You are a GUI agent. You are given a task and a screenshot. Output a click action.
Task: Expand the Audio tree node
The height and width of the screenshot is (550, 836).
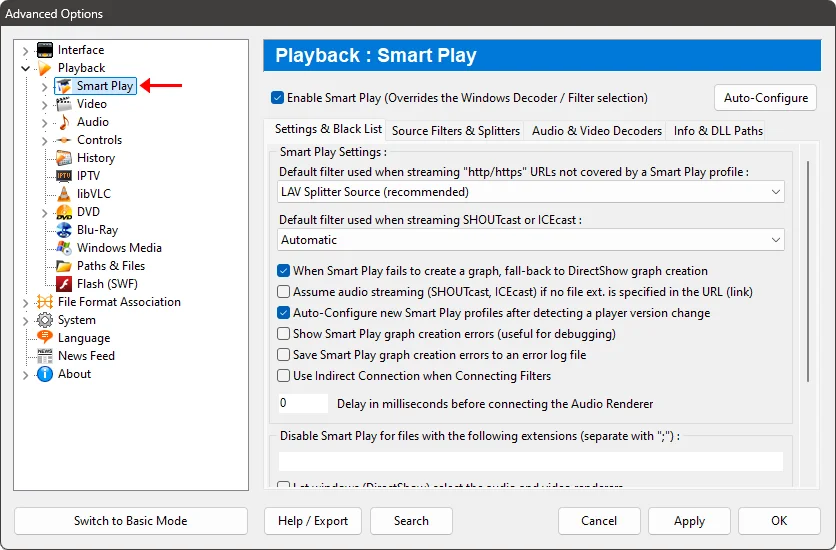[44, 123]
